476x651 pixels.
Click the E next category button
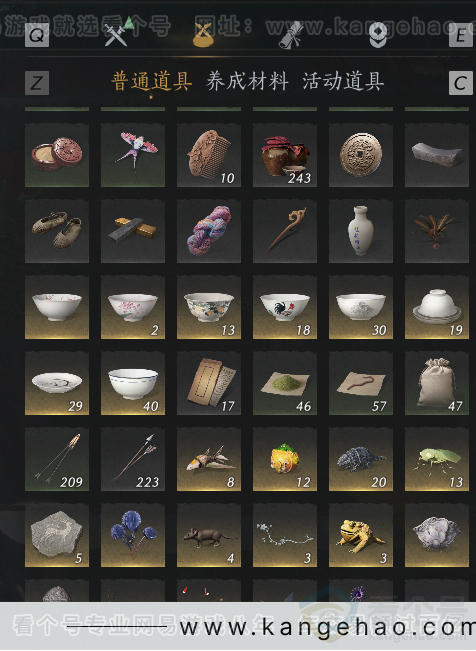pos(461,35)
